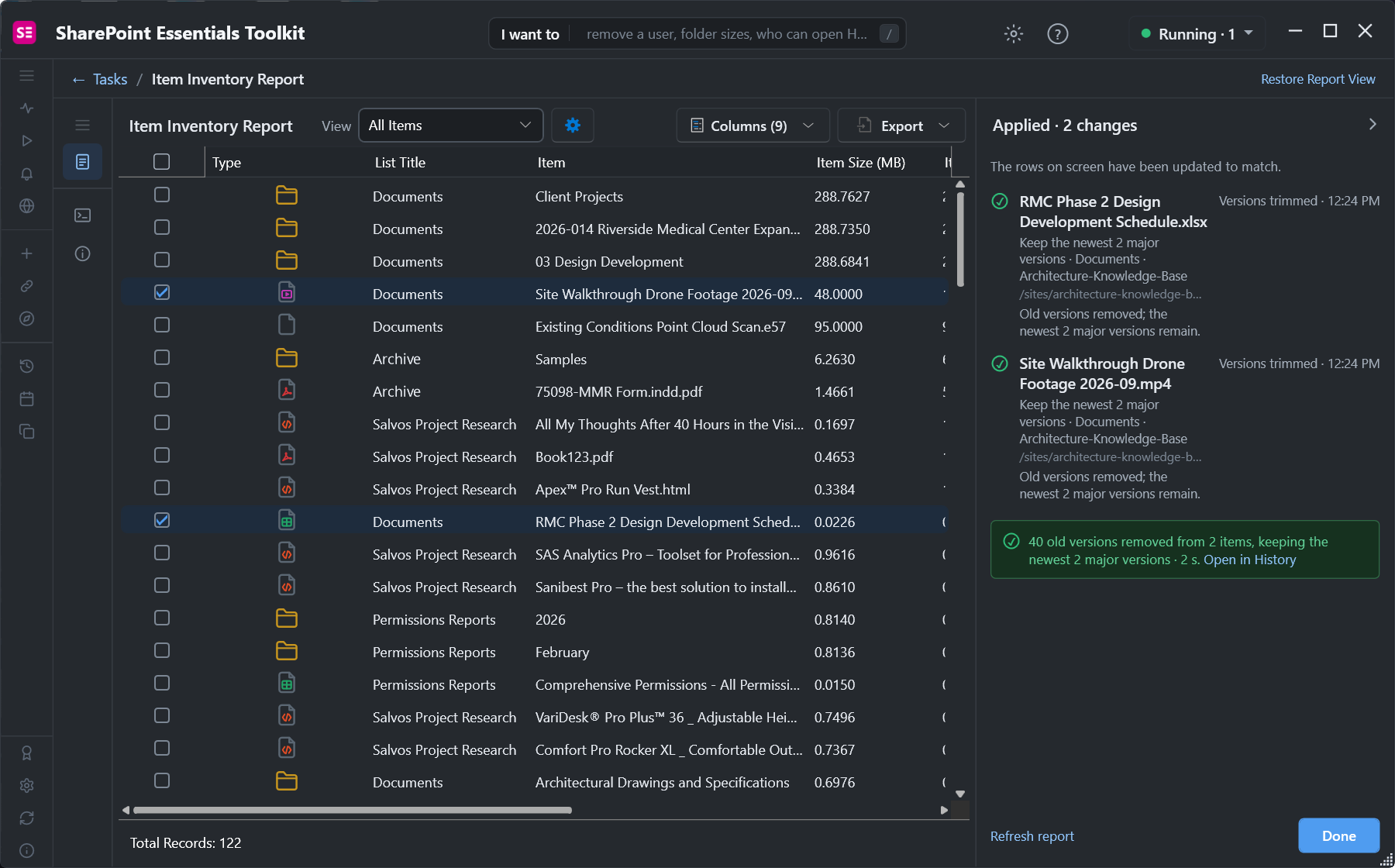Click the Restore Report View link
Screen dimensions: 1395x868
tap(1317, 79)
